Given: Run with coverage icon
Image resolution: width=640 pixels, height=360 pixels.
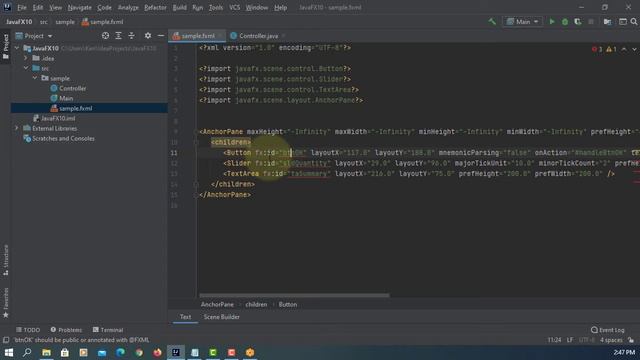Looking at the screenshot, I should pyautogui.click(x=578, y=22).
